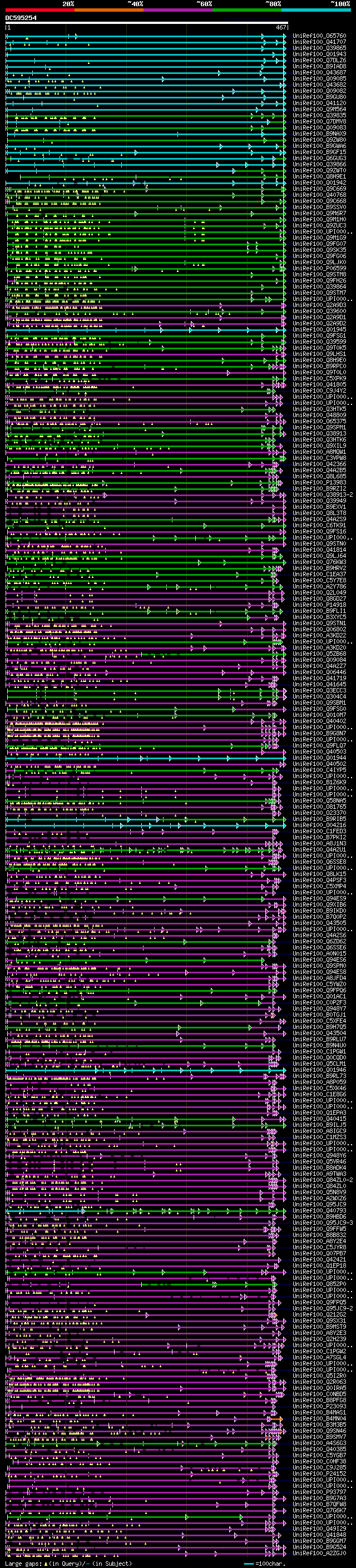Click the cyan ~100% identity legend segment

pos(316,10)
